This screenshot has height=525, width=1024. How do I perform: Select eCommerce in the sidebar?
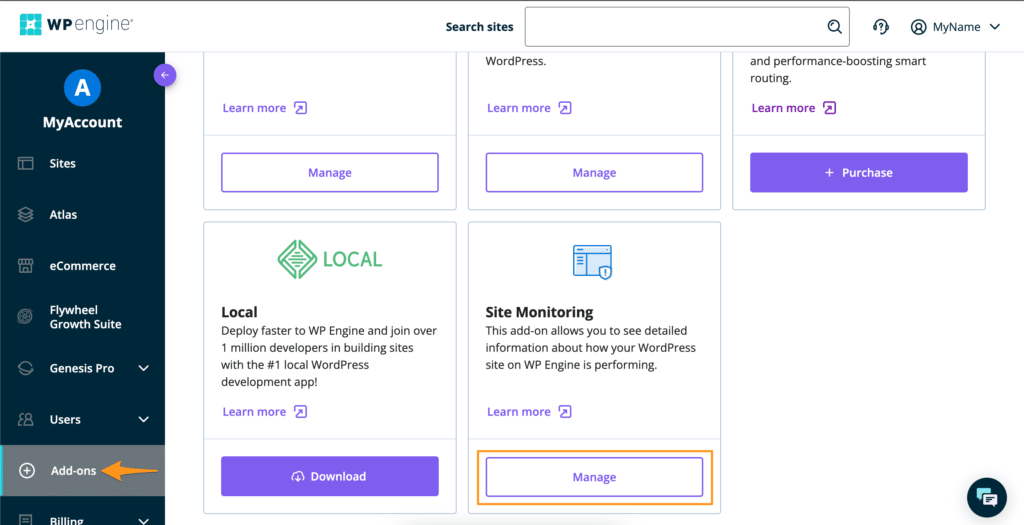pos(82,266)
